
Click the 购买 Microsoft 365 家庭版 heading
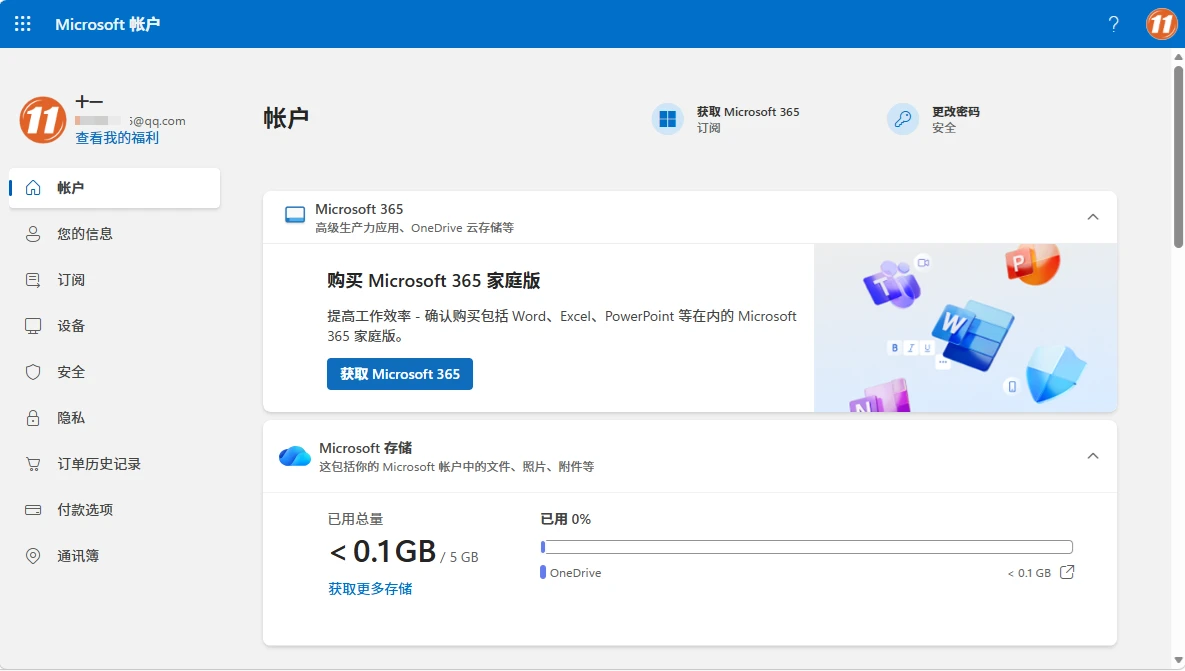[x=434, y=280]
